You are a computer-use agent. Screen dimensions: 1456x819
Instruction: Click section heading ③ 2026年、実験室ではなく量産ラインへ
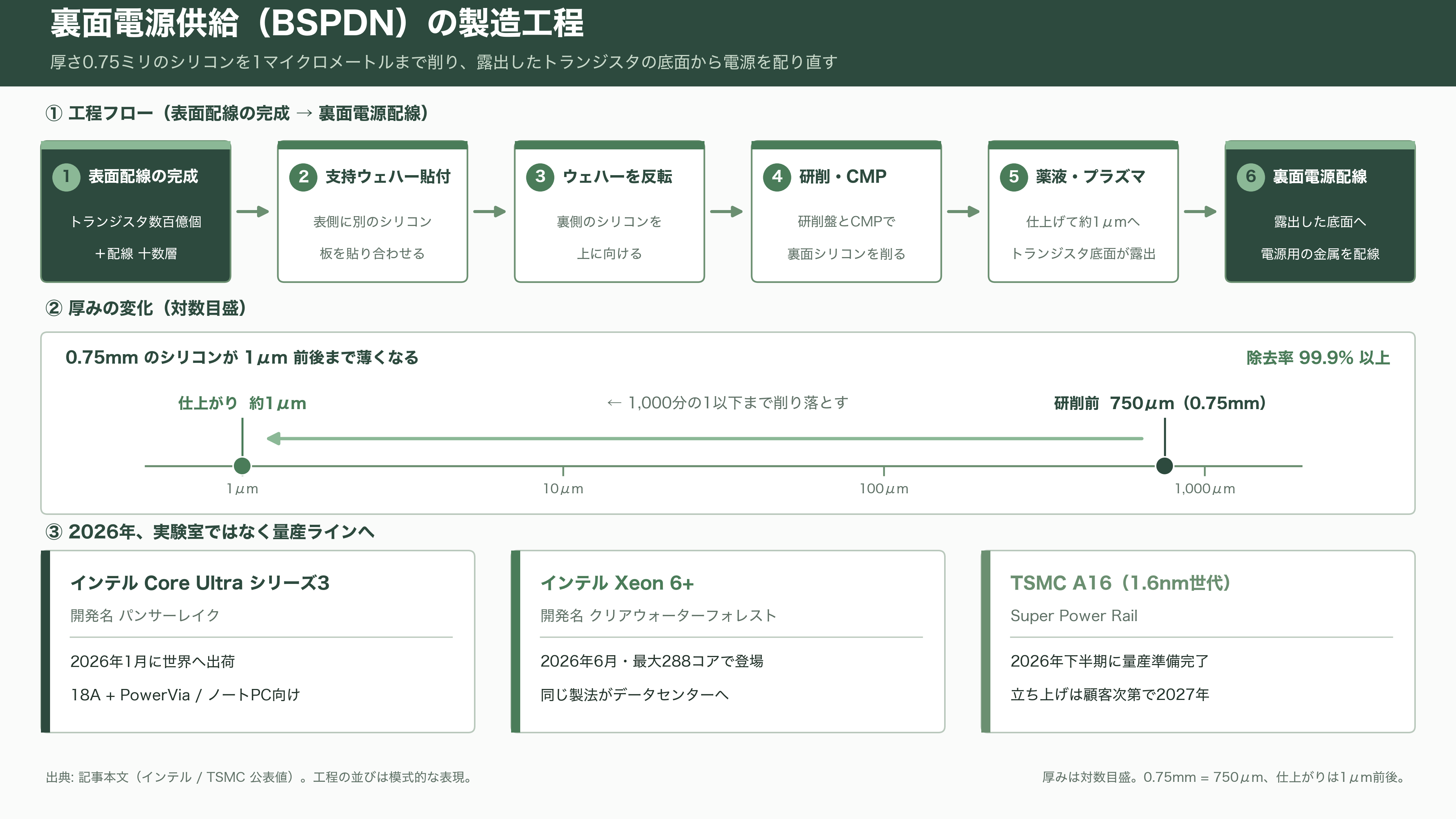210,532
